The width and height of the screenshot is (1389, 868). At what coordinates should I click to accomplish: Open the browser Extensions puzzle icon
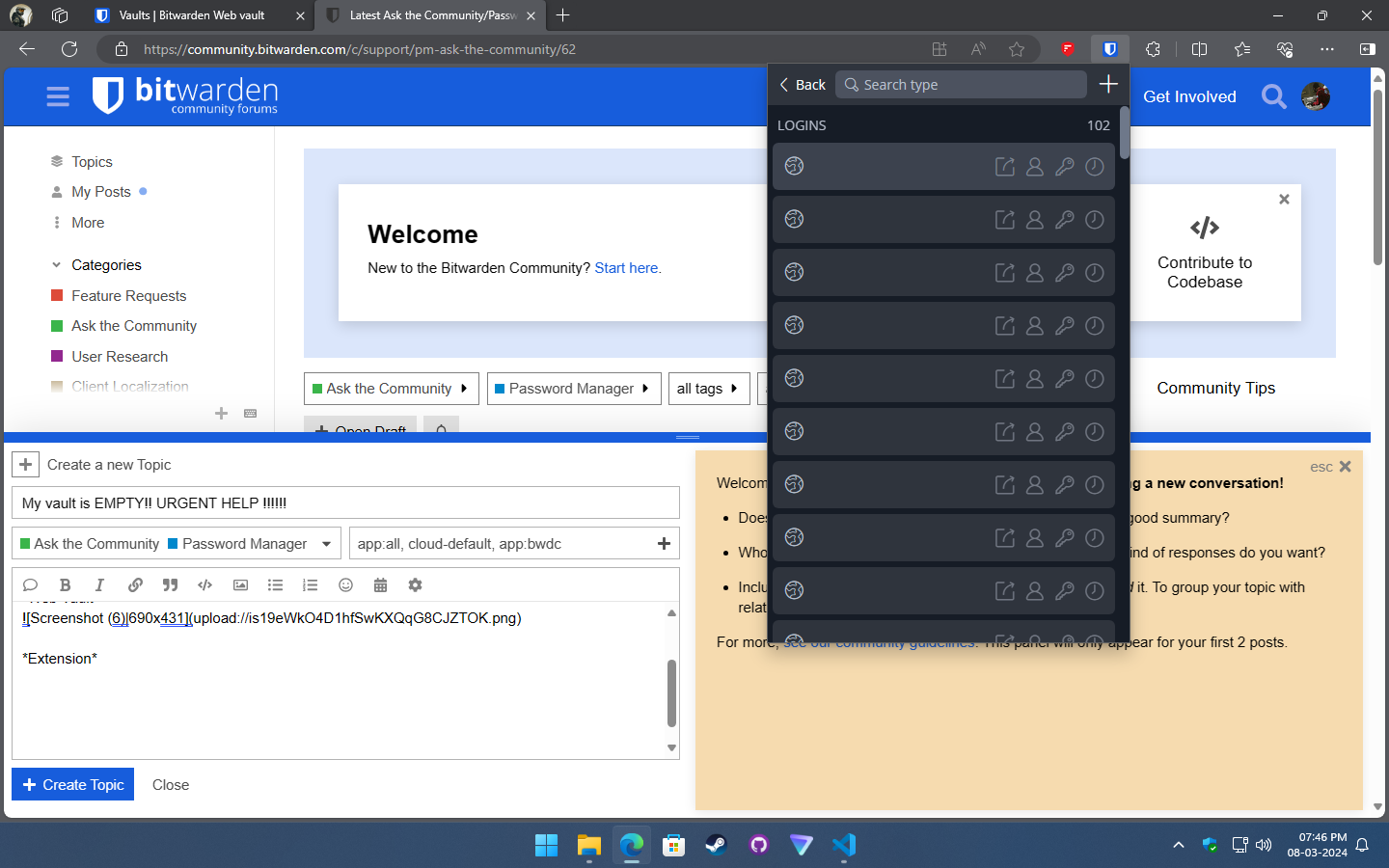pyautogui.click(x=1153, y=49)
